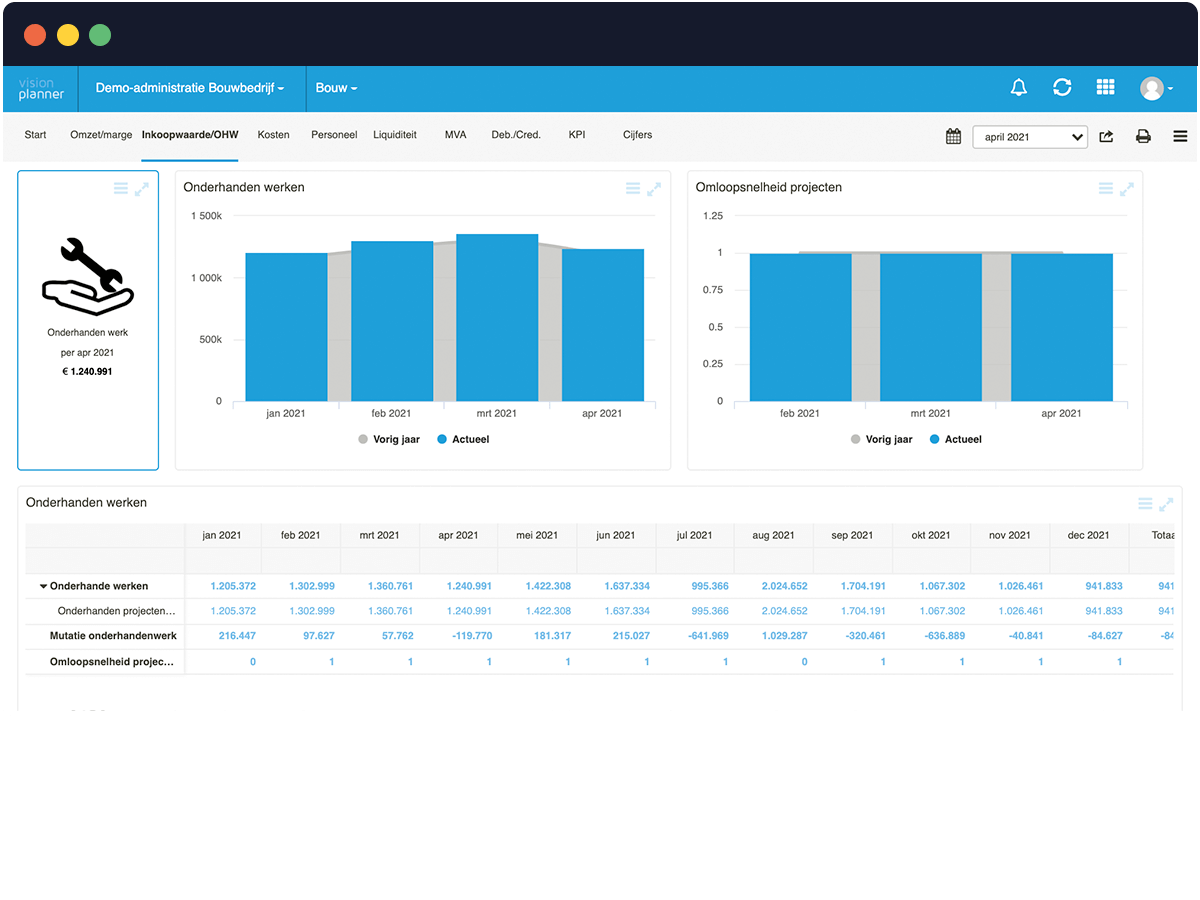
Task: Click Mutatie value -40.841 for nov 2021
Action: [1026, 636]
